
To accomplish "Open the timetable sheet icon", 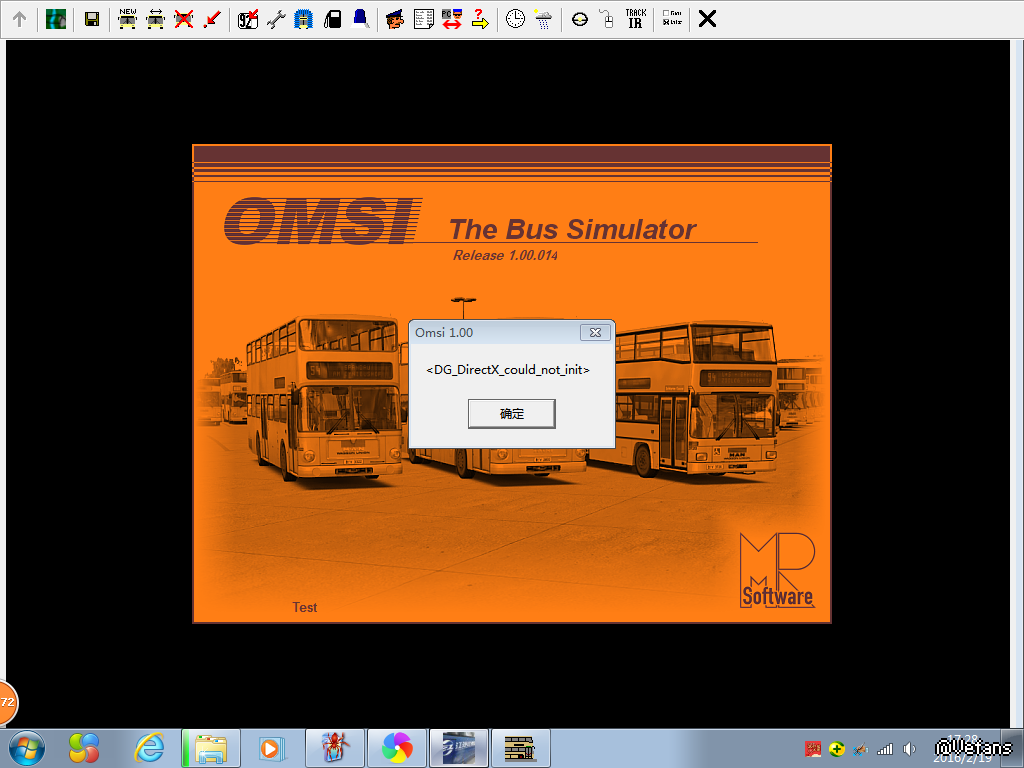I will coord(423,20).
